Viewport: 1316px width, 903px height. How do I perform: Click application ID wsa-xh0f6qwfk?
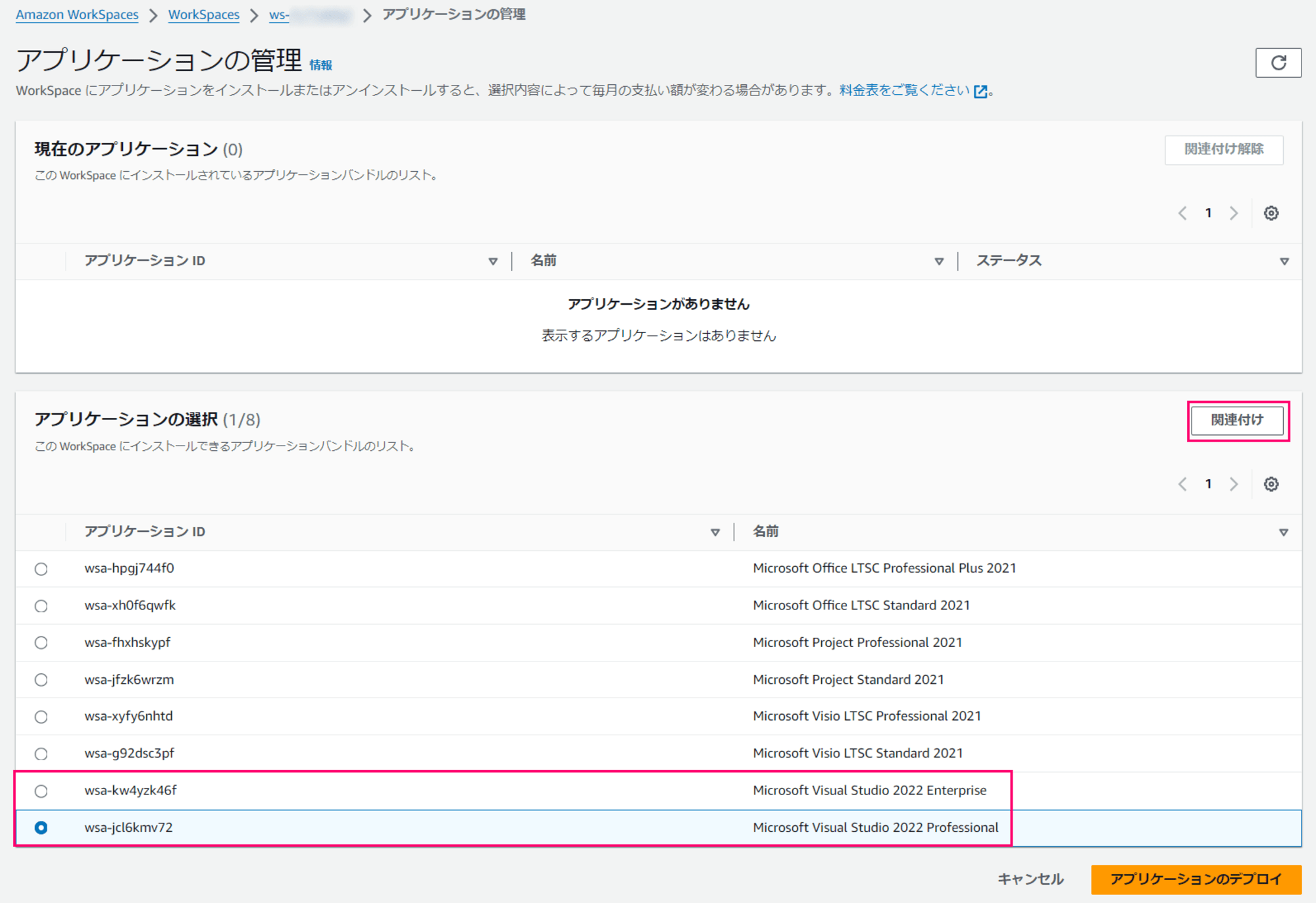coord(130,605)
